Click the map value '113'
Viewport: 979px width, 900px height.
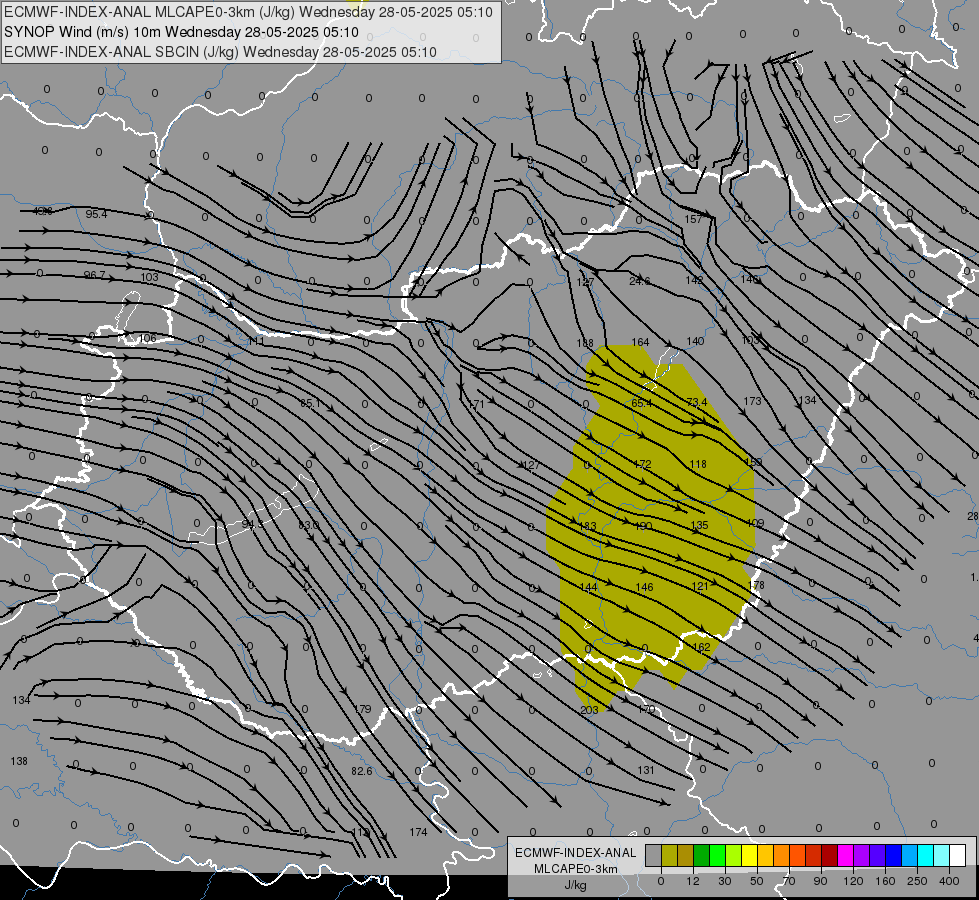pos(361,833)
